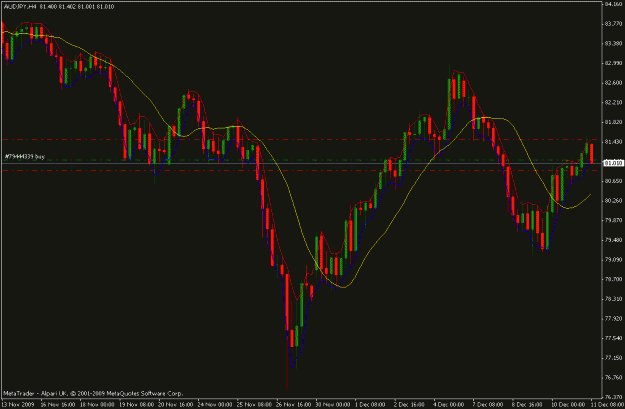
Task: Click the 10 Dec 00:00 time label
Action: [569, 404]
